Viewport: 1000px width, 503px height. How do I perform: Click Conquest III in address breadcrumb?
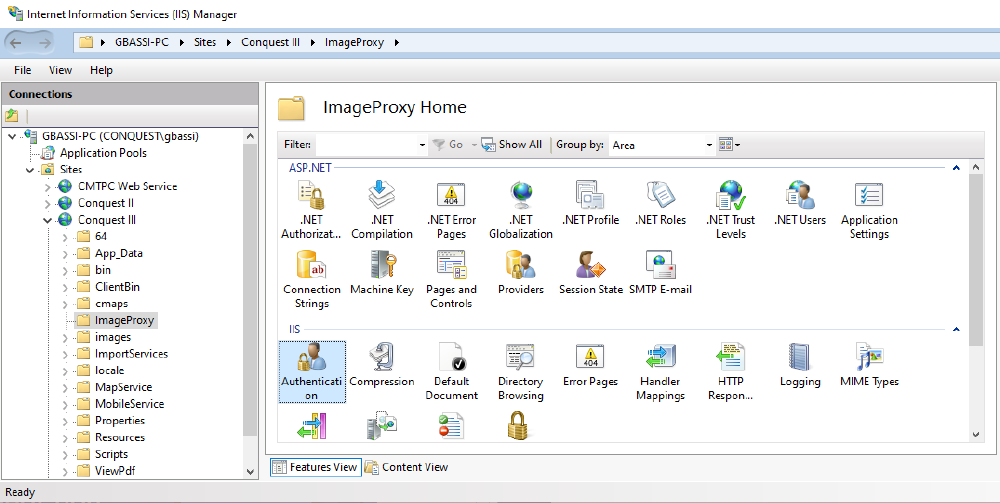pyautogui.click(x=270, y=43)
